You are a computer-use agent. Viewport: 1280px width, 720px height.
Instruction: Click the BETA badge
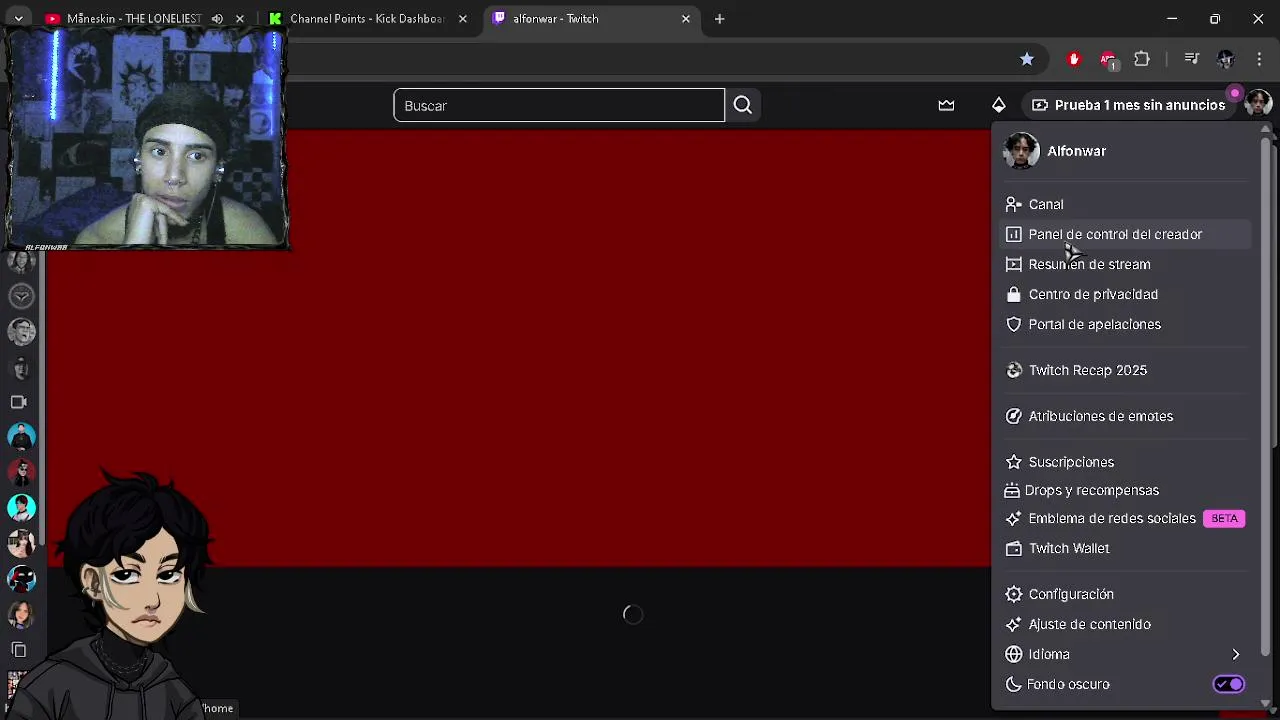(x=1224, y=518)
